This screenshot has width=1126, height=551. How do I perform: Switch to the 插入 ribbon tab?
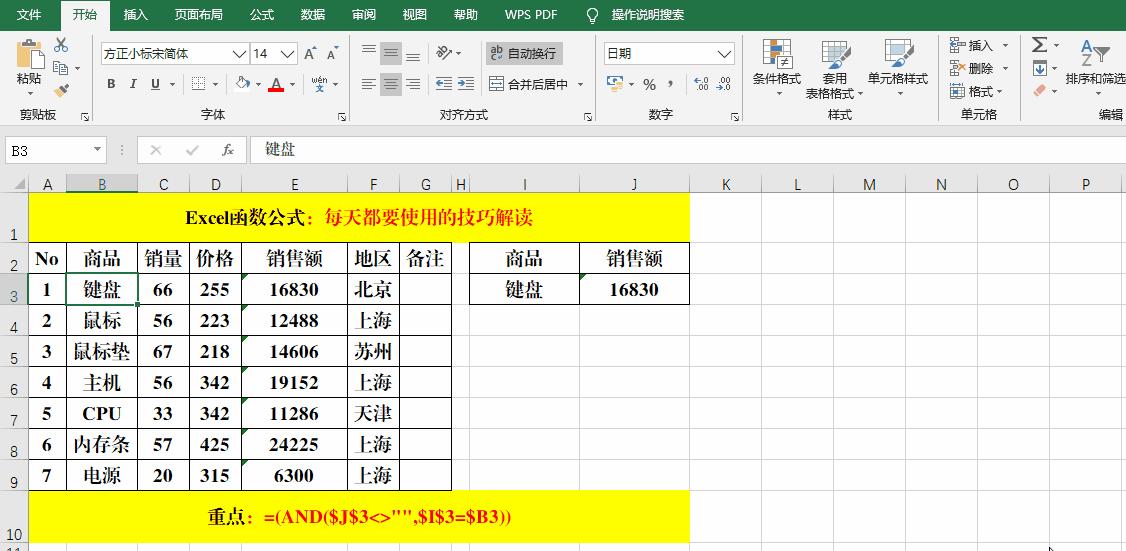136,14
